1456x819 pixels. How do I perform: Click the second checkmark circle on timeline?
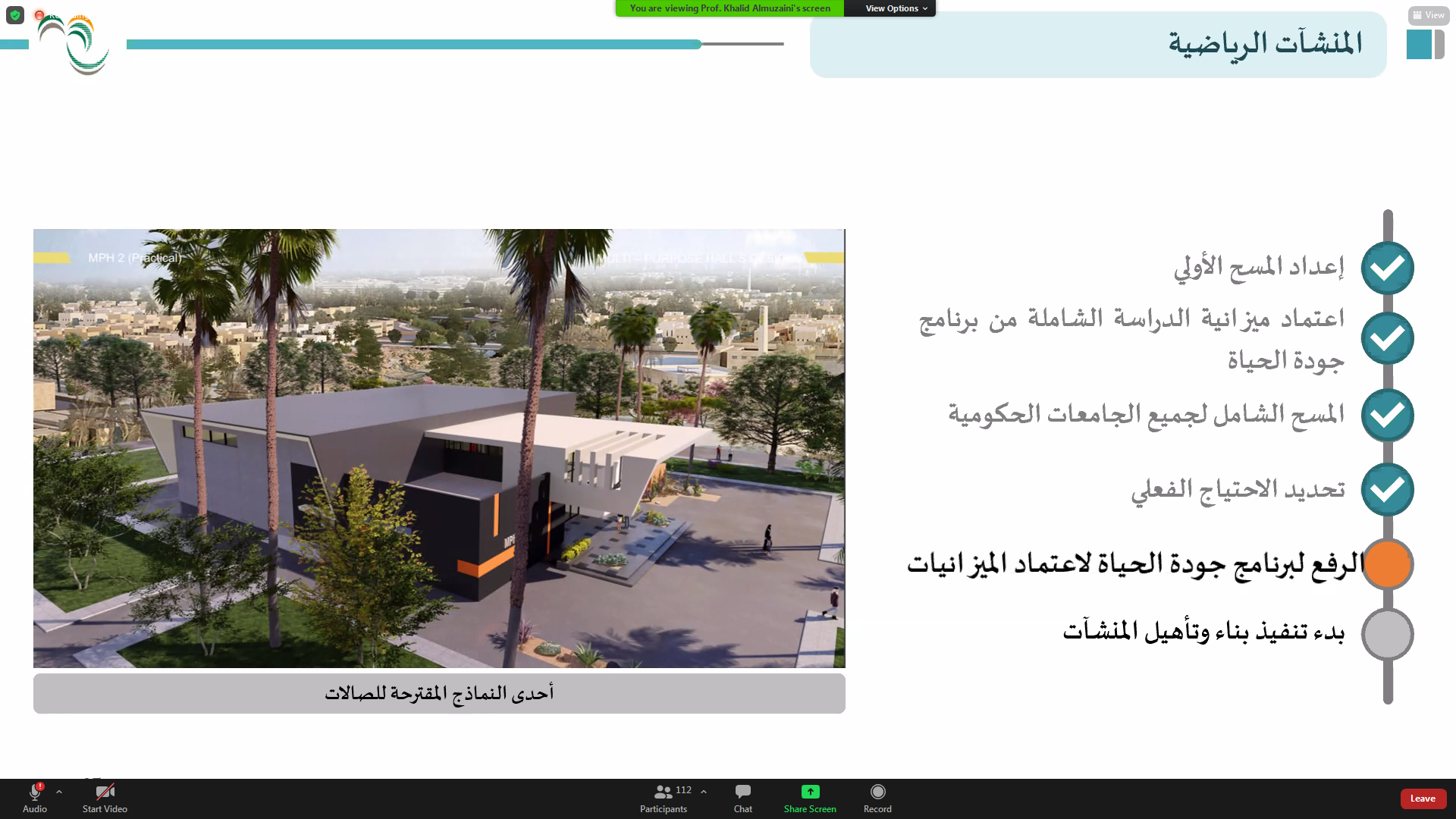pyautogui.click(x=1387, y=338)
